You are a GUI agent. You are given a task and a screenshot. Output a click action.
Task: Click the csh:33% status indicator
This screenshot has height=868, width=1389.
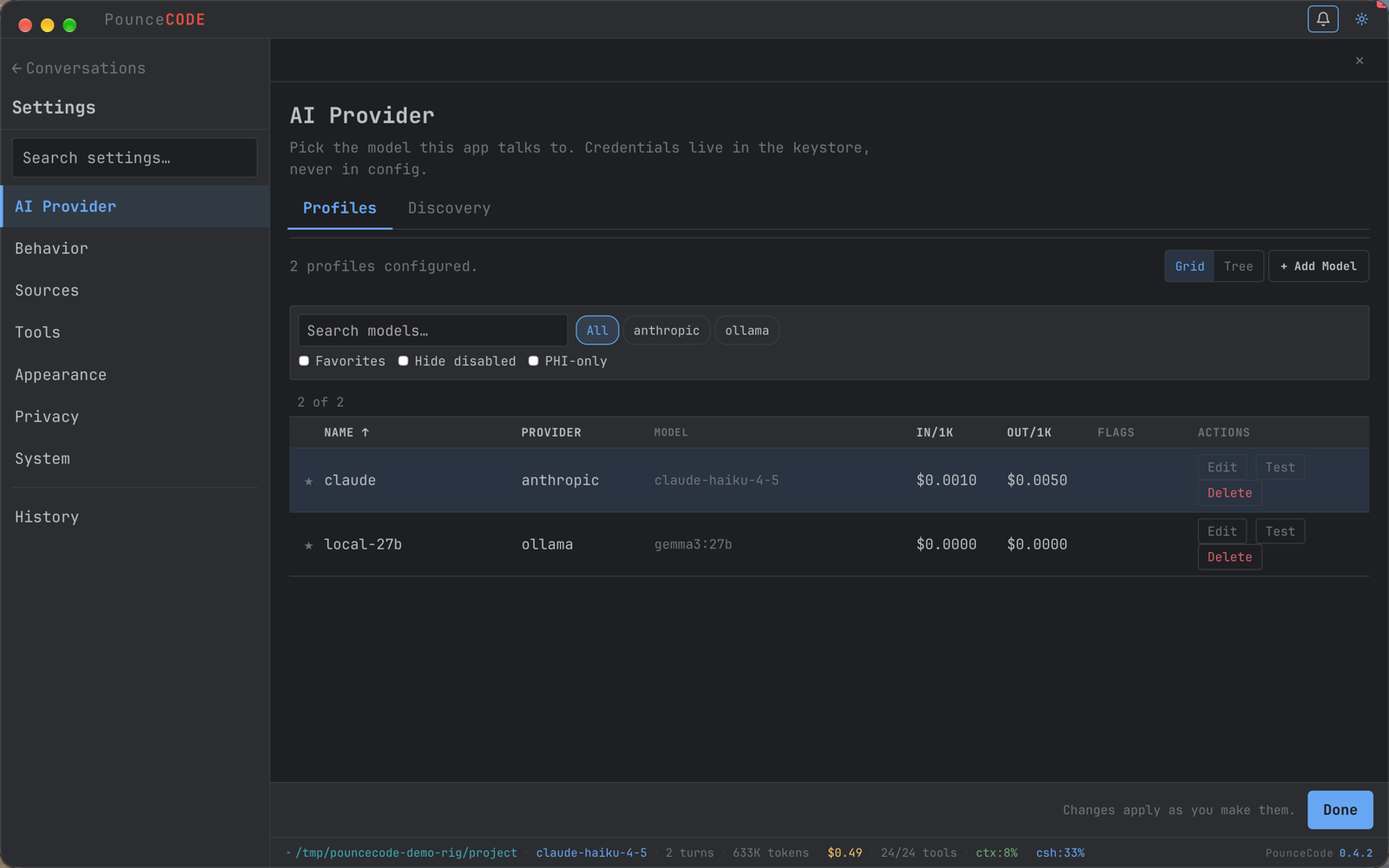click(x=1060, y=853)
